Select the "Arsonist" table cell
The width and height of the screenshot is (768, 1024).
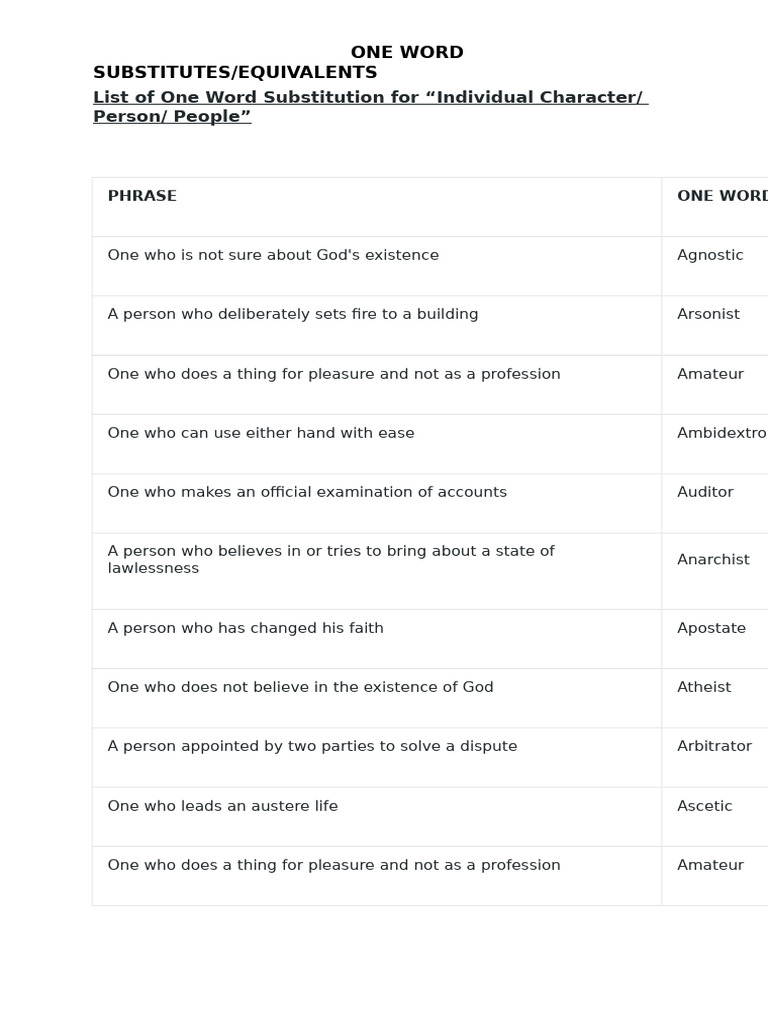[x=708, y=314]
